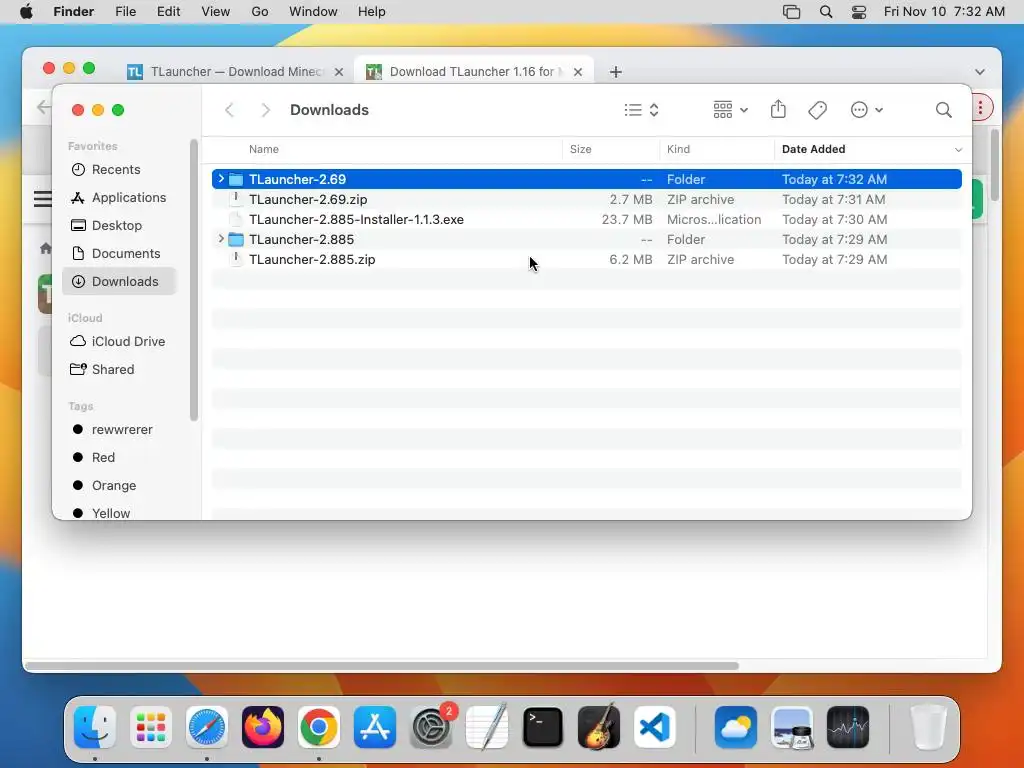
Task: Open Spotlight search in menu bar
Action: [x=826, y=12]
